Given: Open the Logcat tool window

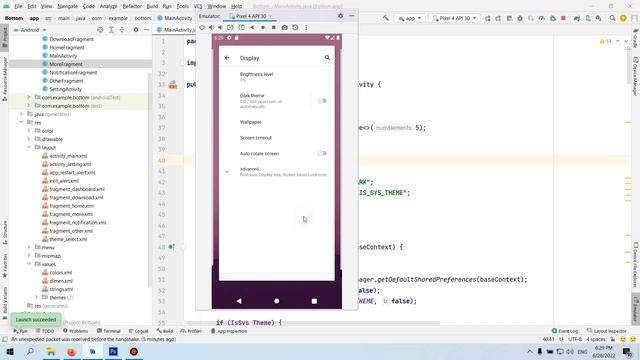Looking at the screenshot, I should tap(138, 331).
